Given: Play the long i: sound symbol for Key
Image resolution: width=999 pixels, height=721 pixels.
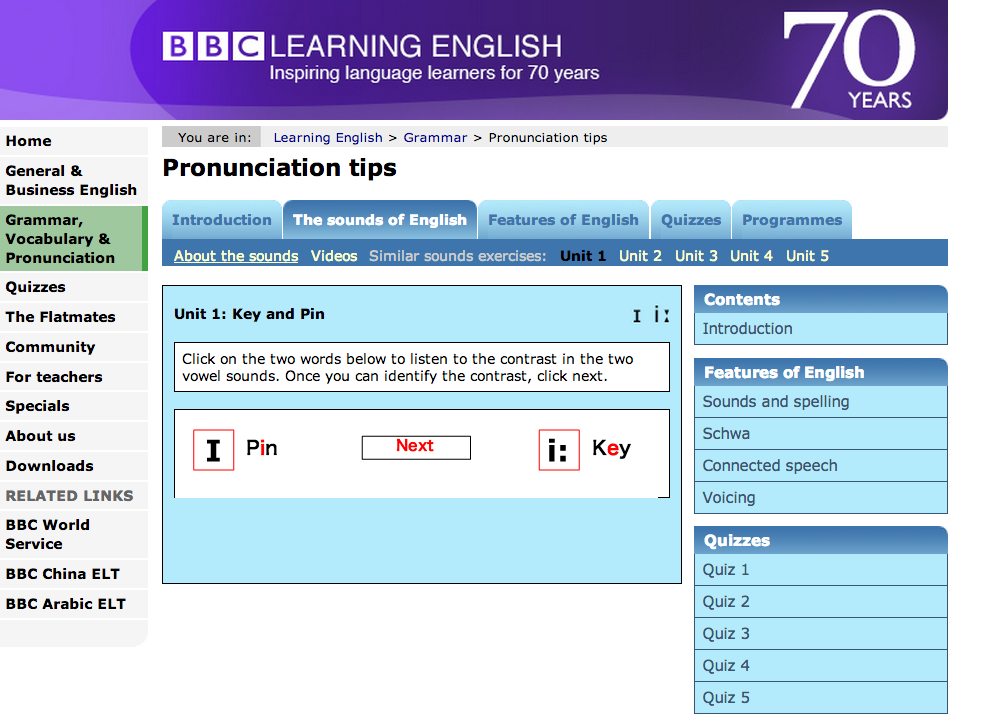Looking at the screenshot, I should (x=559, y=450).
